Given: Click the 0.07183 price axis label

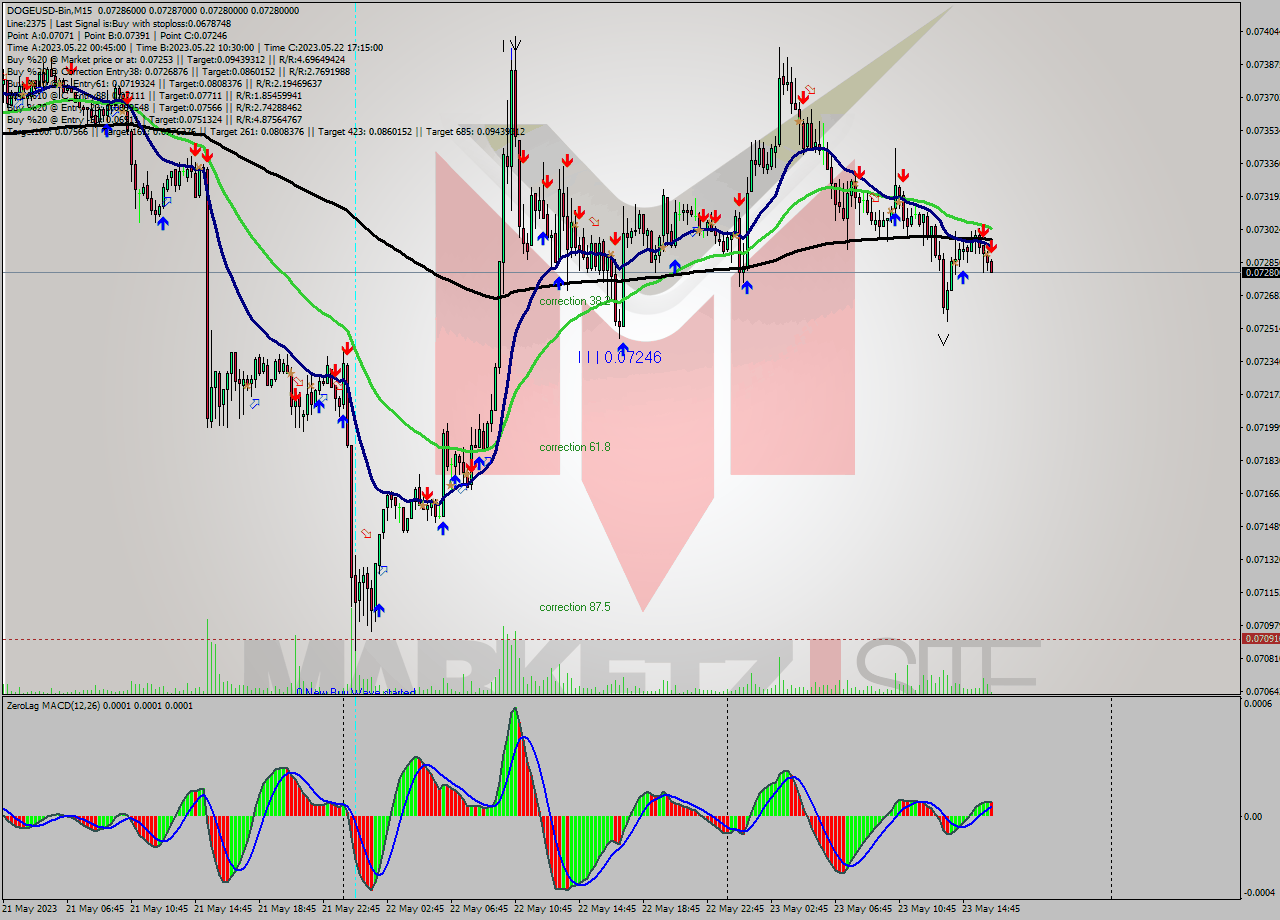Looking at the screenshot, I should click(x=1261, y=460).
